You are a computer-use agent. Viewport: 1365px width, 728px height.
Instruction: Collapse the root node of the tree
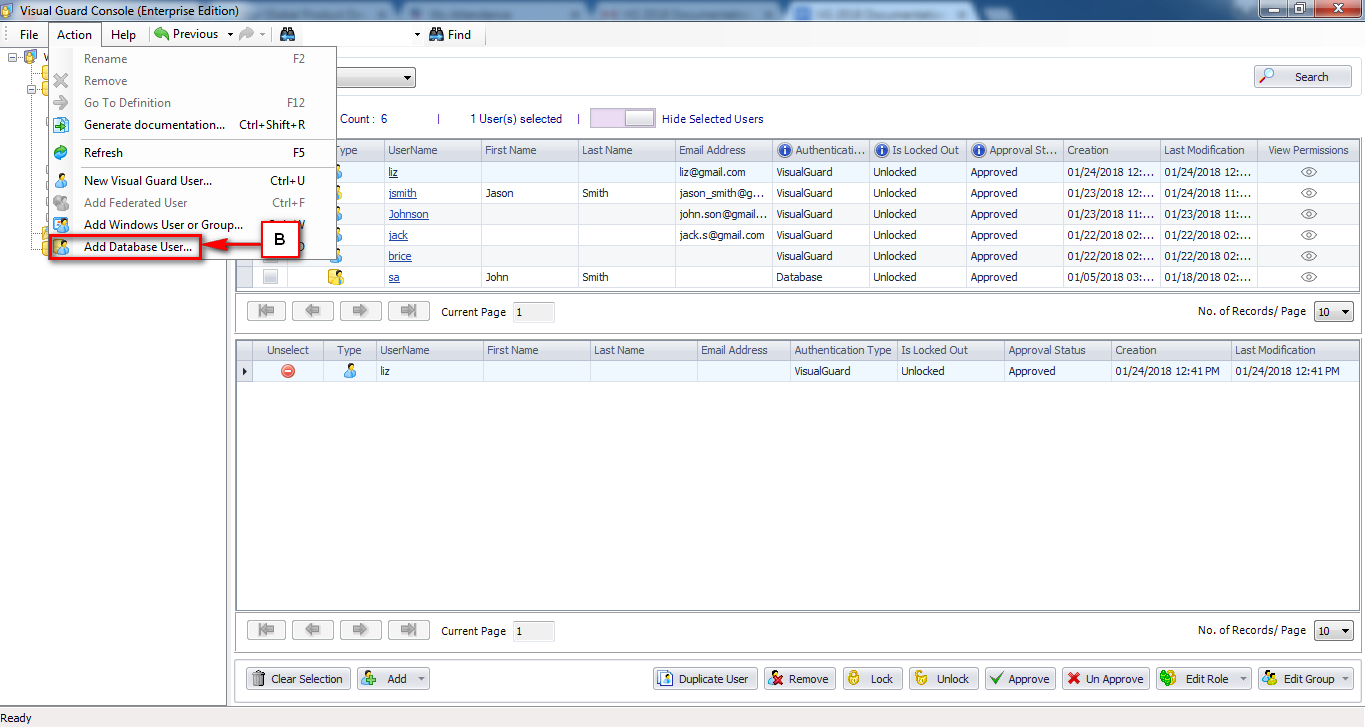click(x=13, y=57)
